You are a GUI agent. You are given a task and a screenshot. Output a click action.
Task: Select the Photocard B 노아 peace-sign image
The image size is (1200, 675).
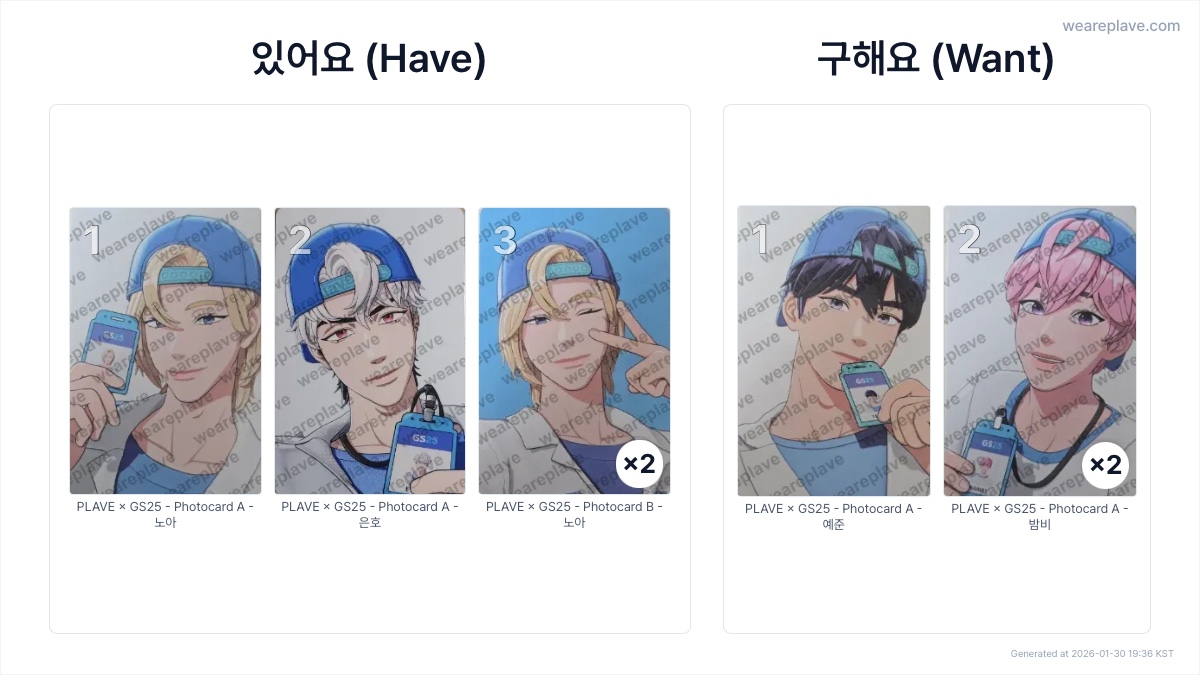click(x=574, y=351)
